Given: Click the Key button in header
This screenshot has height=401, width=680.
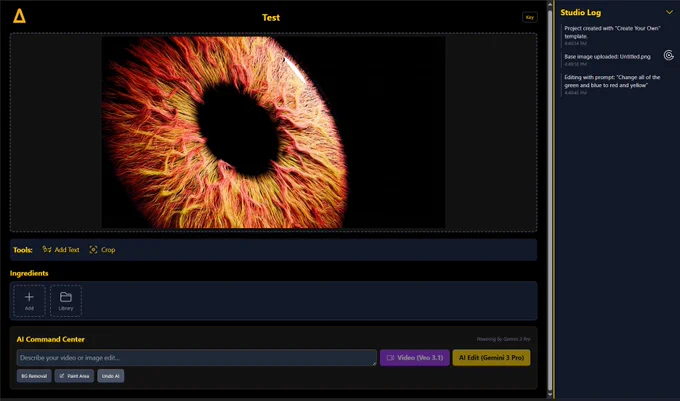Looking at the screenshot, I should coord(530,17).
